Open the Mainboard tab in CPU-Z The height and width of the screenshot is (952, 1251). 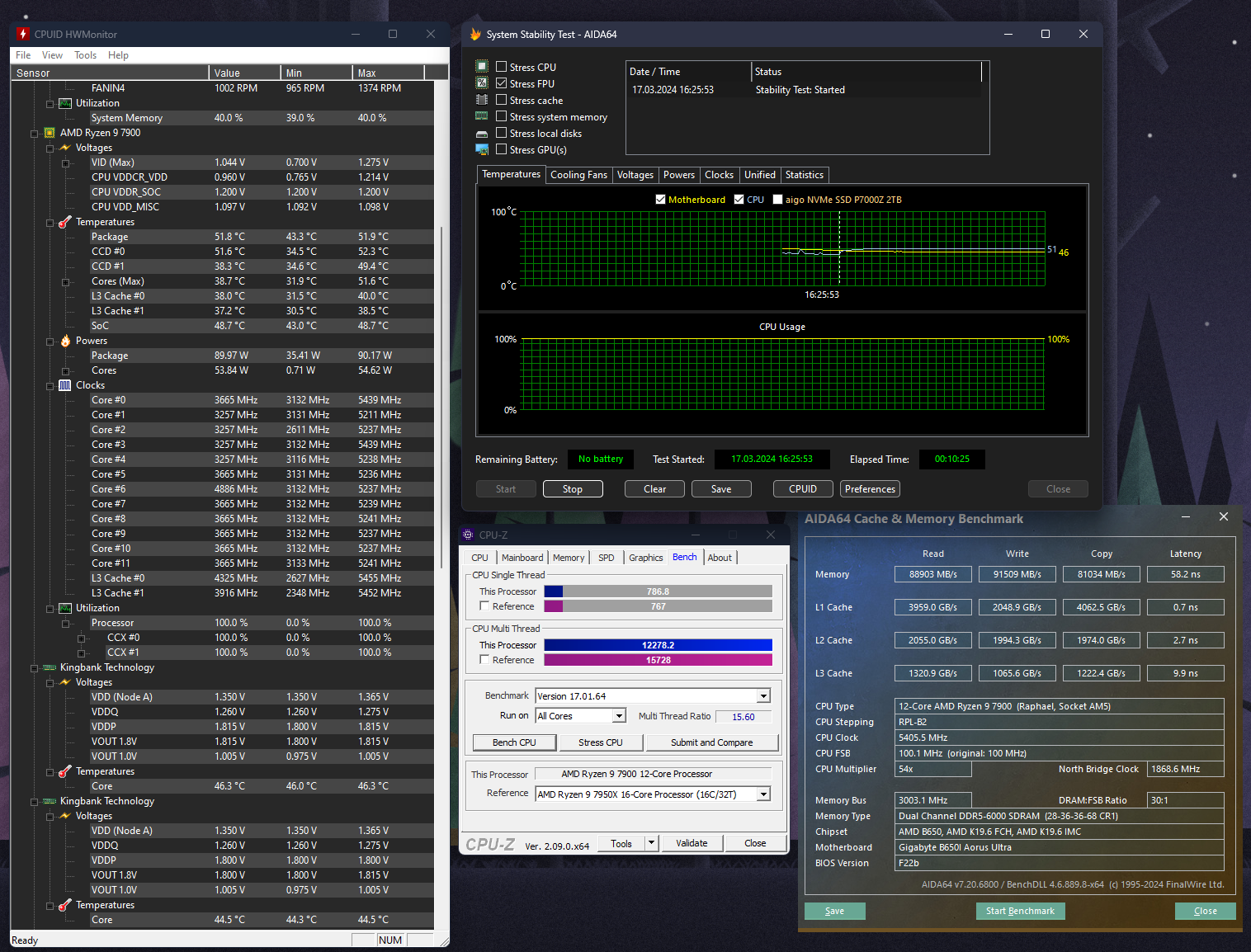tap(522, 558)
